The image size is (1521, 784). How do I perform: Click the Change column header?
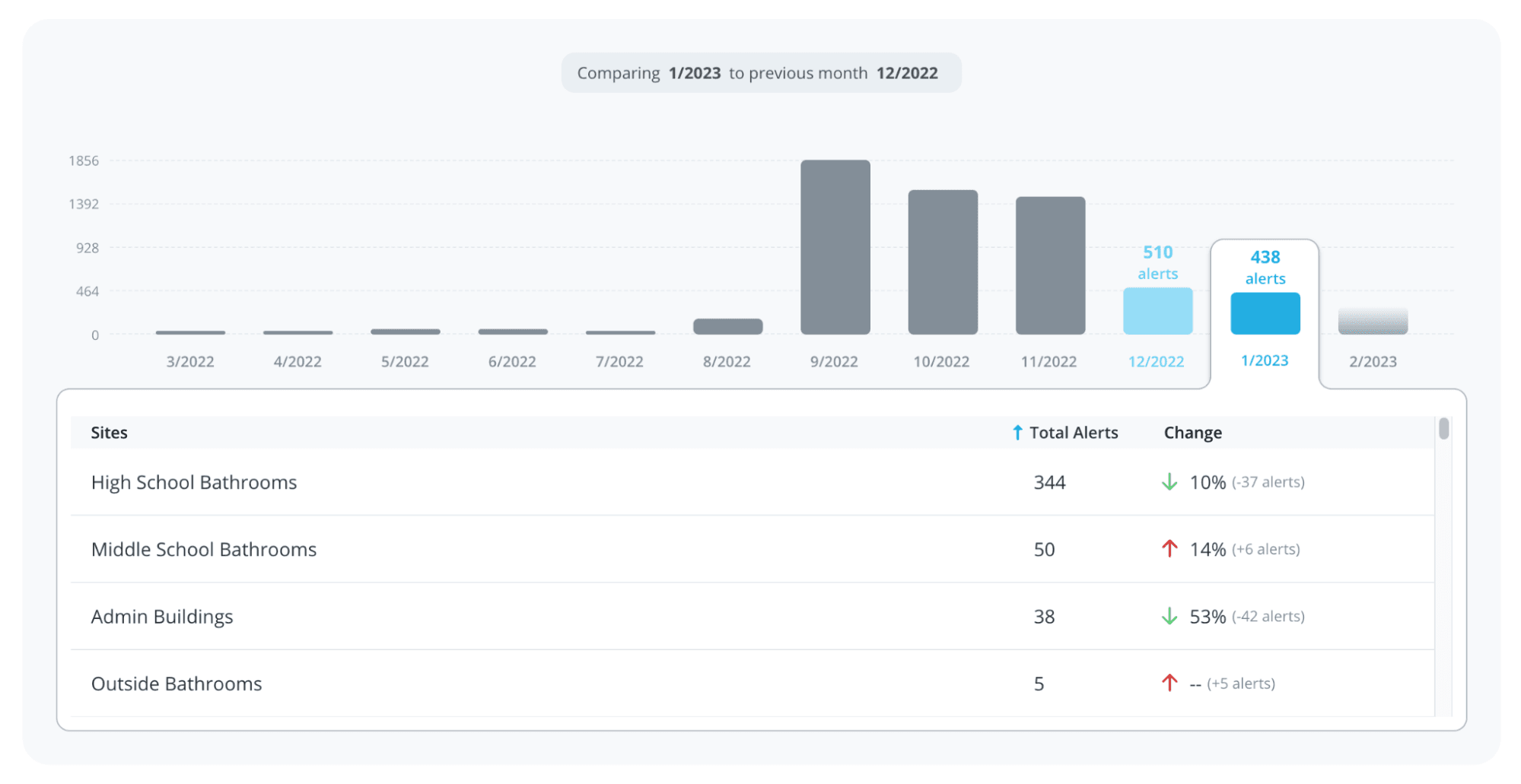(1192, 432)
